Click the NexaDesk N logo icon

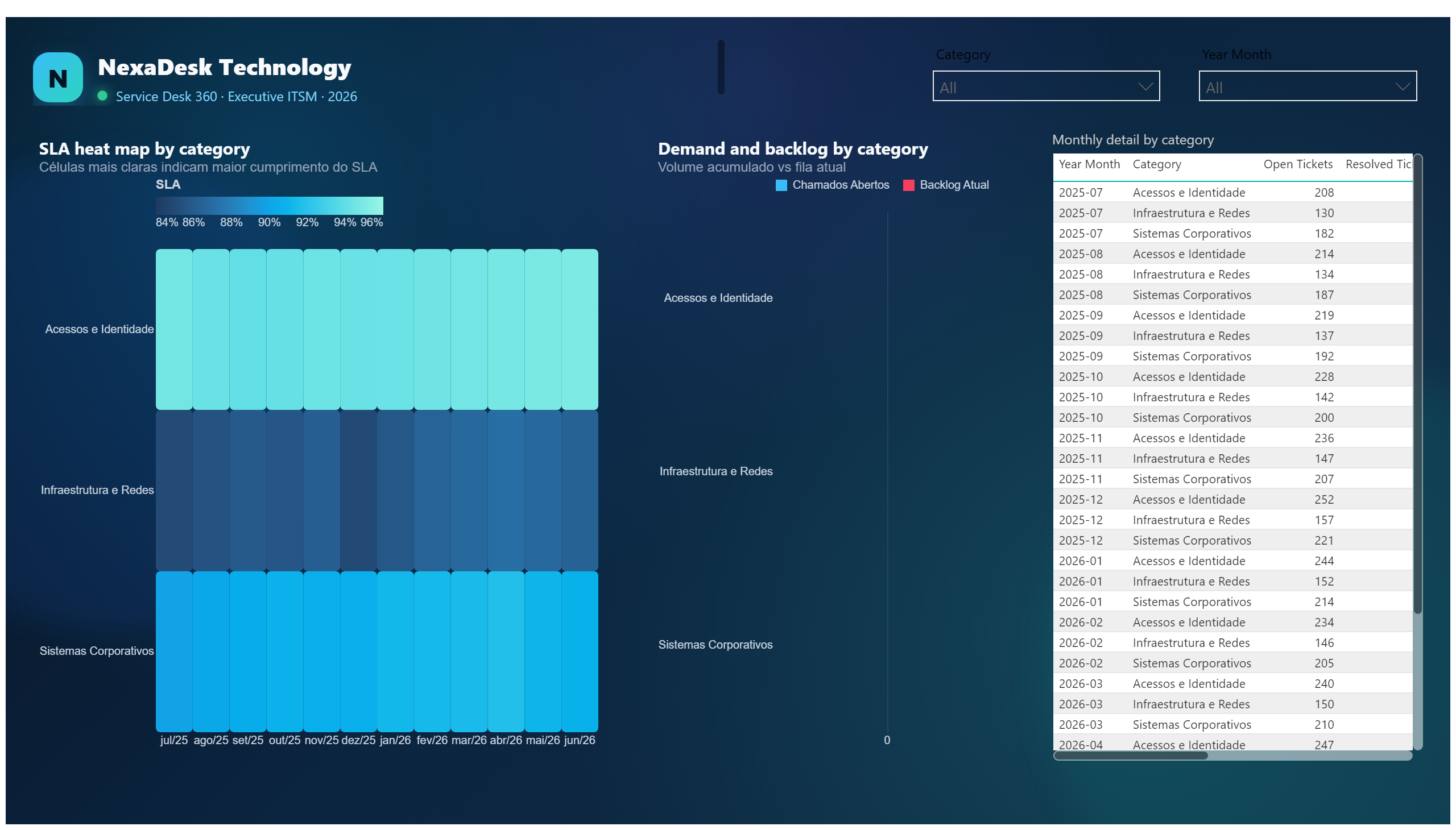pyautogui.click(x=57, y=77)
